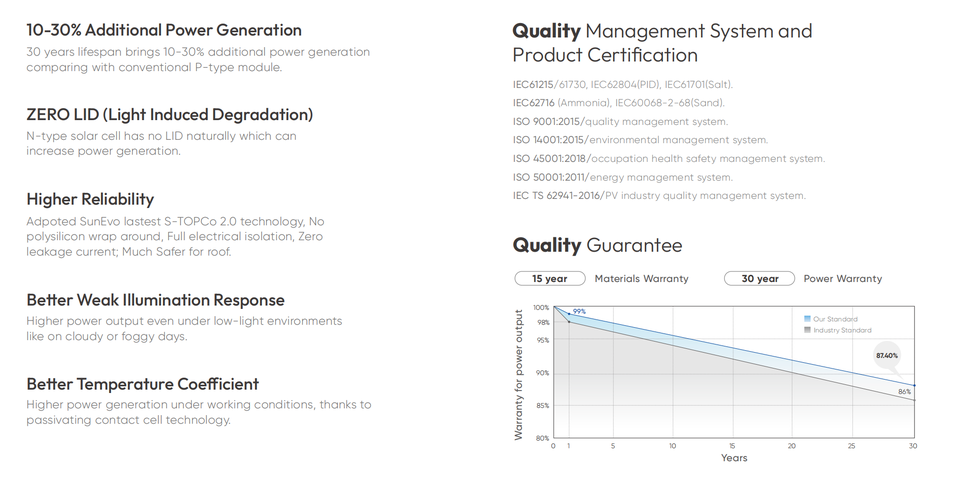Click the IEC TS 62941-2016 certification line
Image resolution: width=960 pixels, height=491 pixels.
point(658,196)
